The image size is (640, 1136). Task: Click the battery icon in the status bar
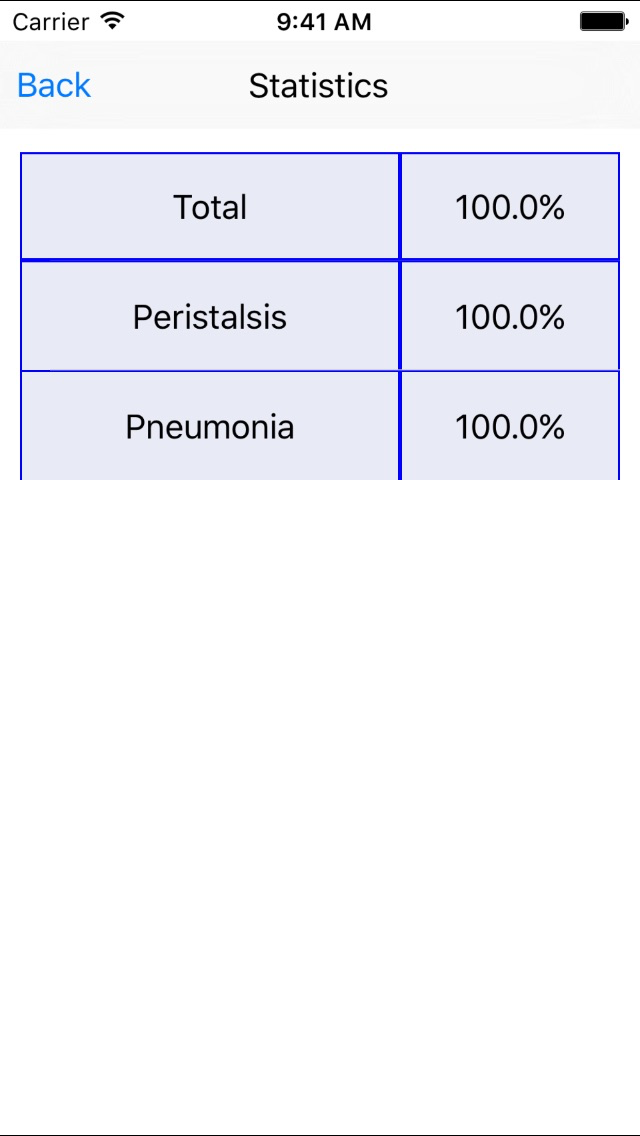[x=604, y=22]
